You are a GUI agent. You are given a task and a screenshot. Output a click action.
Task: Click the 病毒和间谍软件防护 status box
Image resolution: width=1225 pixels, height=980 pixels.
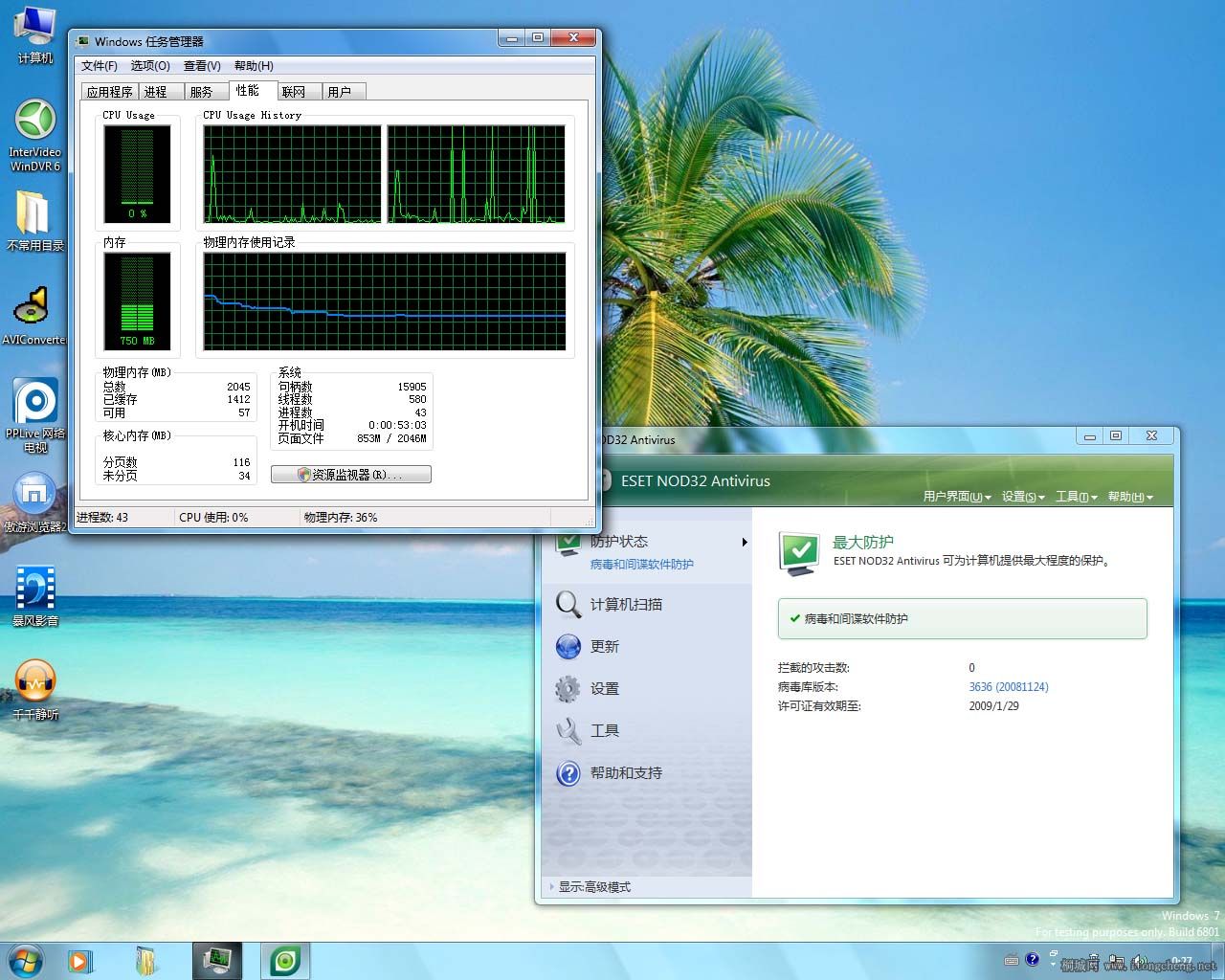(x=963, y=618)
